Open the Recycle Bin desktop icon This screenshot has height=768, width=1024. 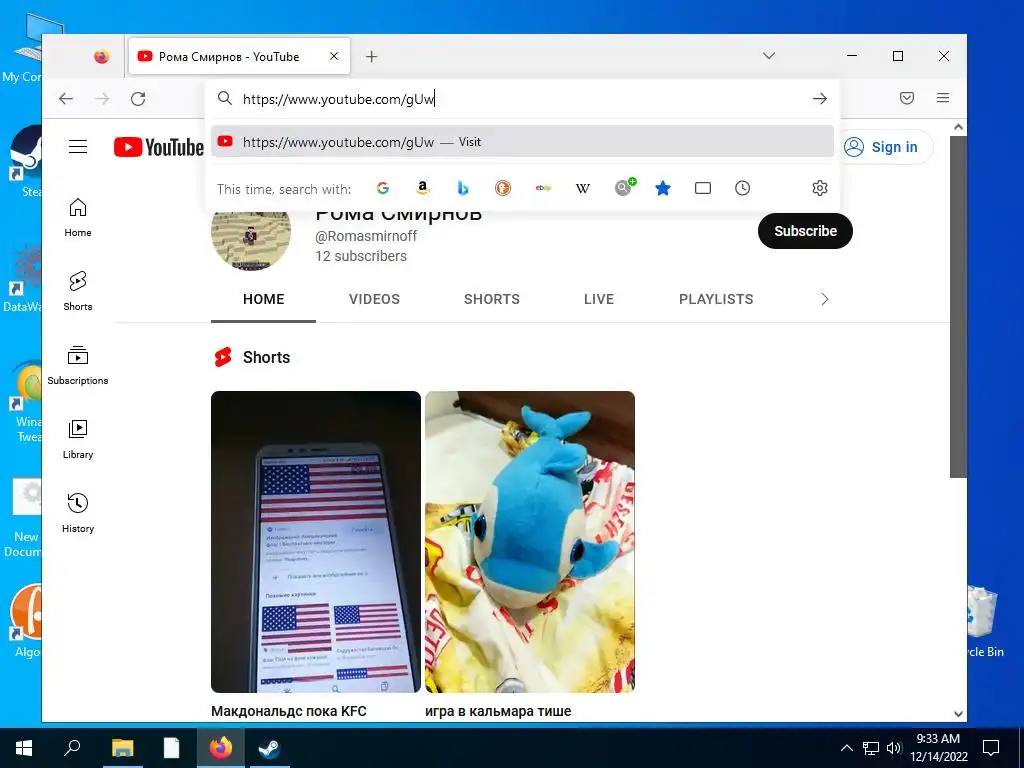point(985,622)
